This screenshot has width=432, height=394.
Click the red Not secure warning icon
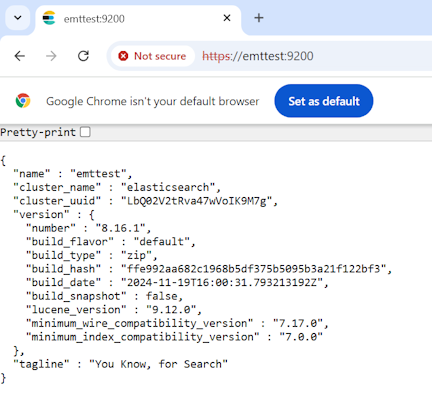click(x=123, y=56)
